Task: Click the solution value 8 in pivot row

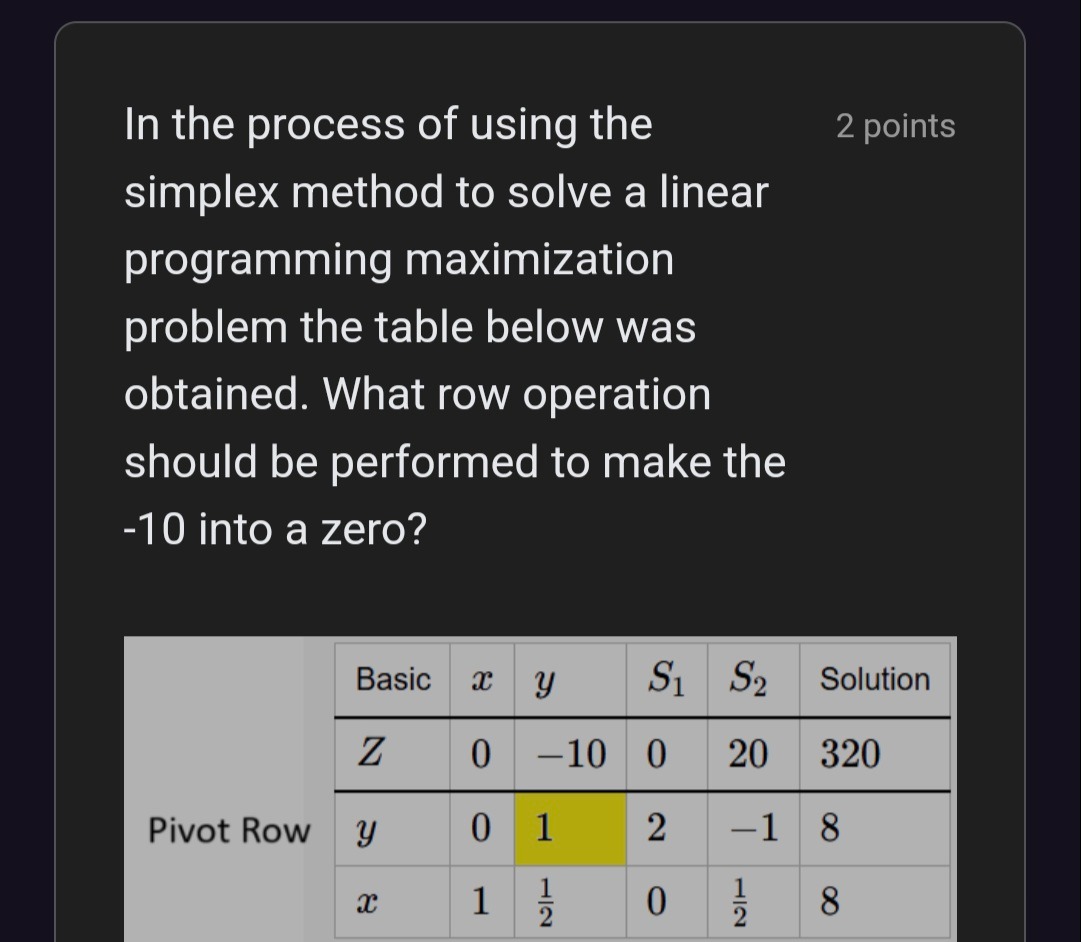Action: click(830, 828)
